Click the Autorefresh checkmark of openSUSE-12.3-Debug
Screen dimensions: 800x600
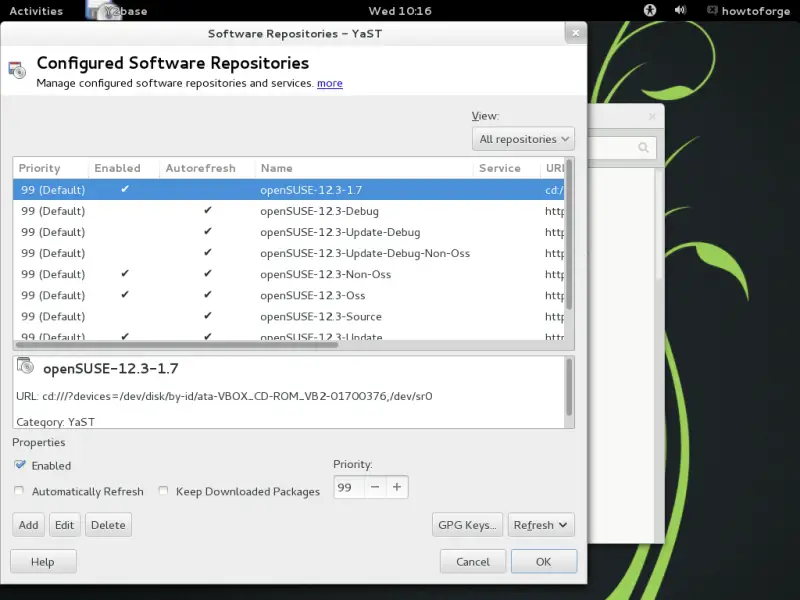point(208,210)
